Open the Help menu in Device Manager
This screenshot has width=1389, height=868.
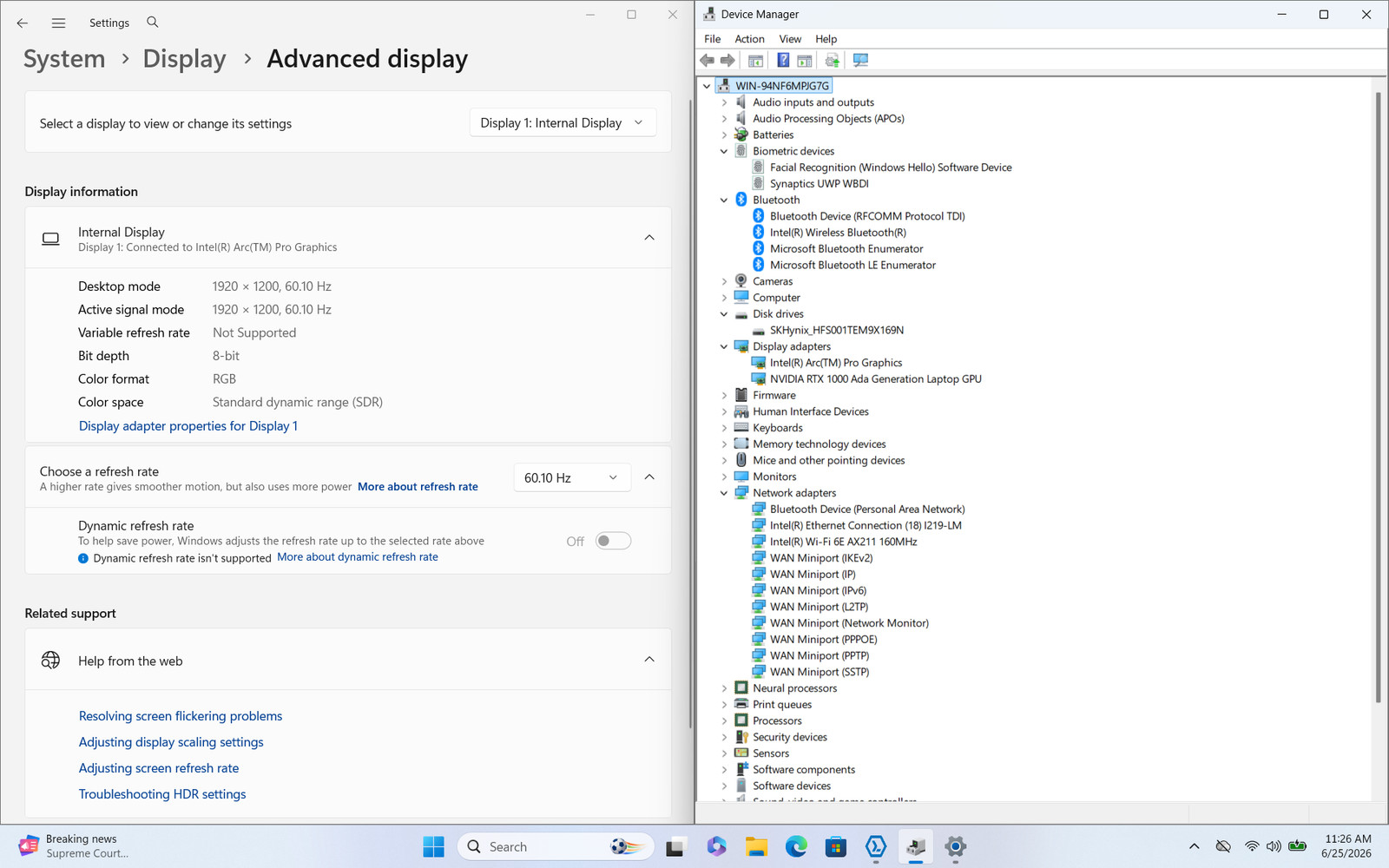click(826, 39)
